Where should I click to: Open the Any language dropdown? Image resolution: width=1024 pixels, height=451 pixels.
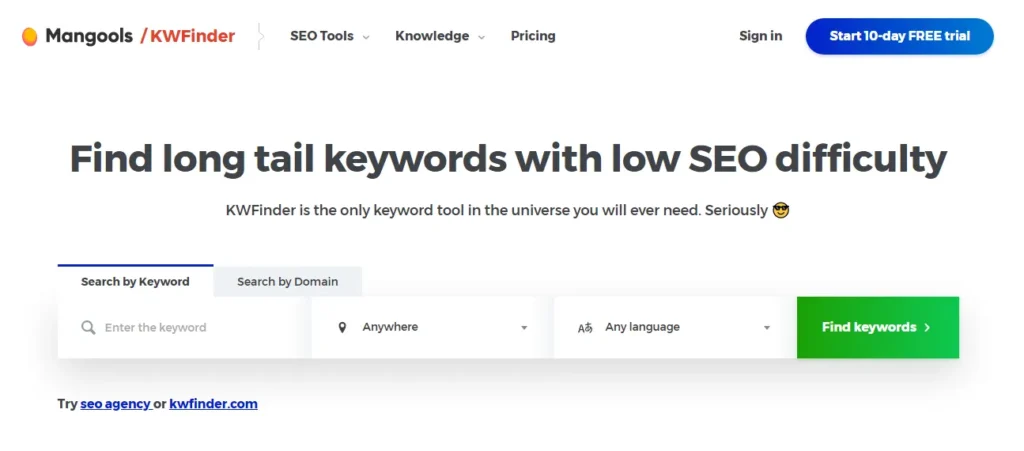click(x=675, y=327)
